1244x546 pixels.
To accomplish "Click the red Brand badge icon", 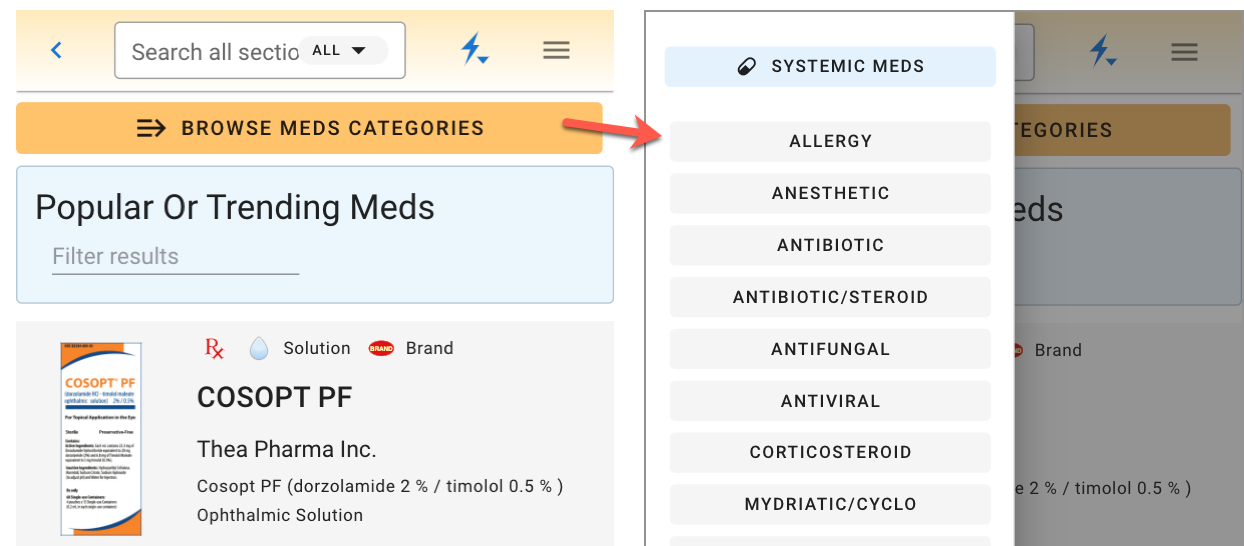I will (x=381, y=348).
